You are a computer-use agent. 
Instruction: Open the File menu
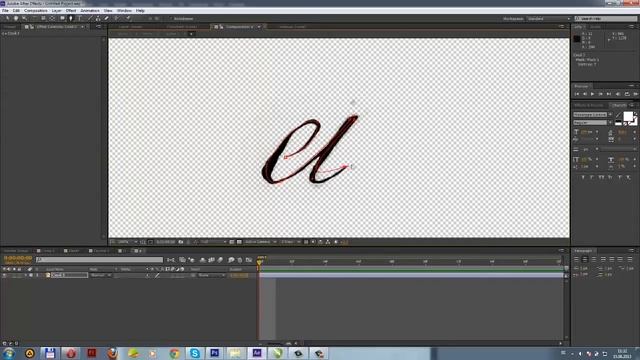(x=5, y=11)
